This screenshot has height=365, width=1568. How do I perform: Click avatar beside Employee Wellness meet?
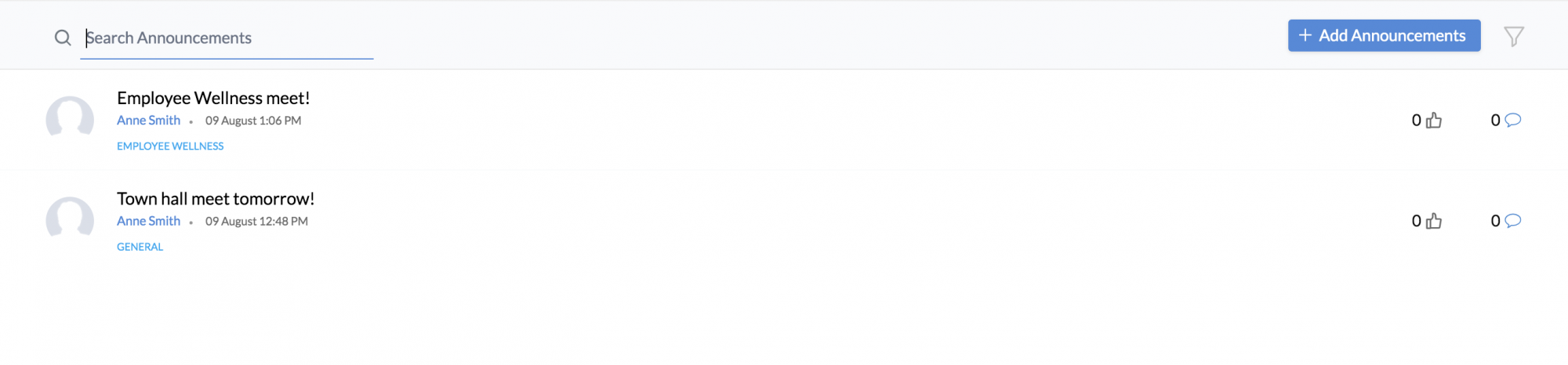click(x=70, y=119)
